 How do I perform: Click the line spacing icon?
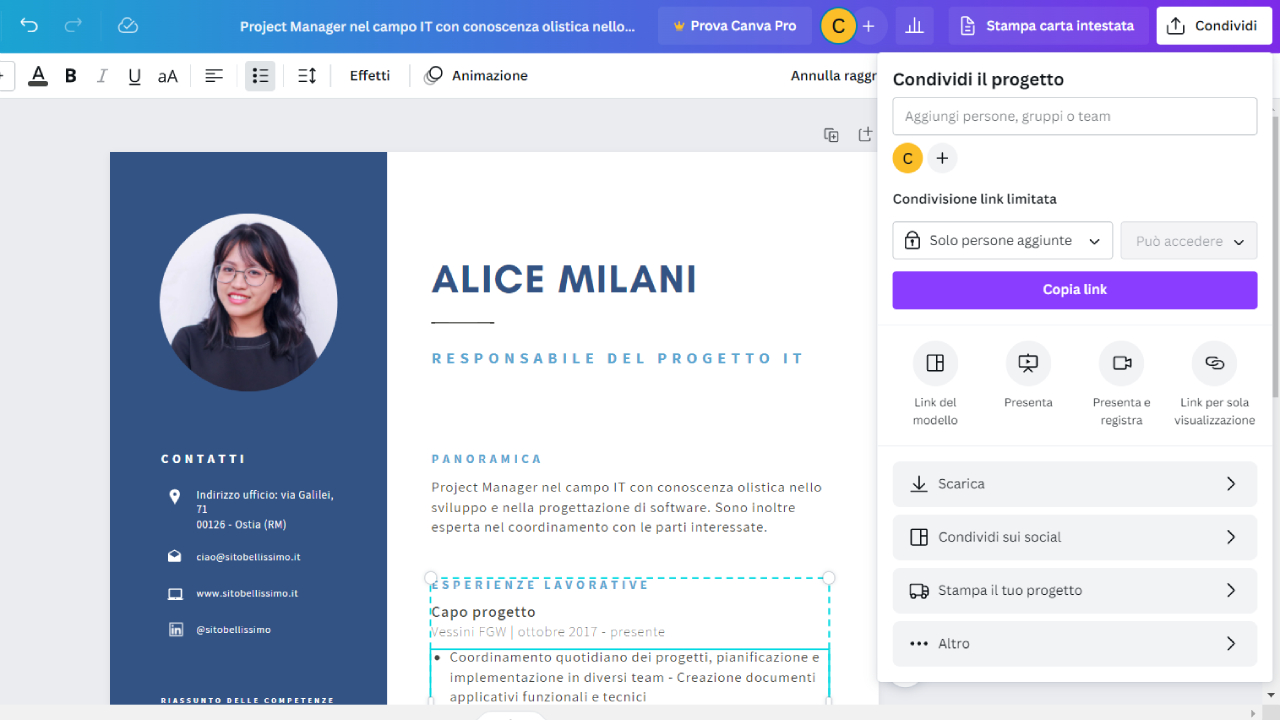point(307,76)
